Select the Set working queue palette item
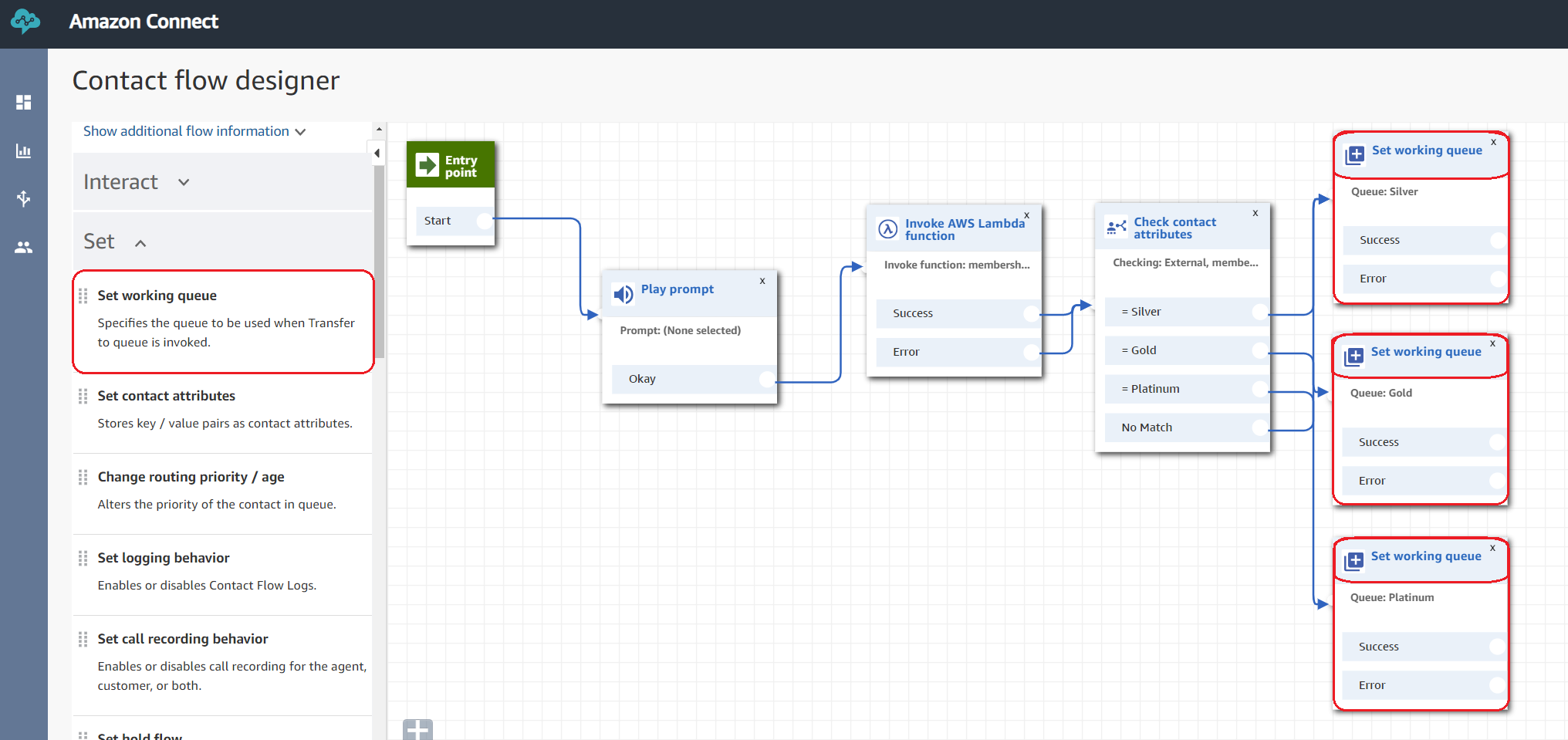This screenshot has width=1568, height=740. 223,322
